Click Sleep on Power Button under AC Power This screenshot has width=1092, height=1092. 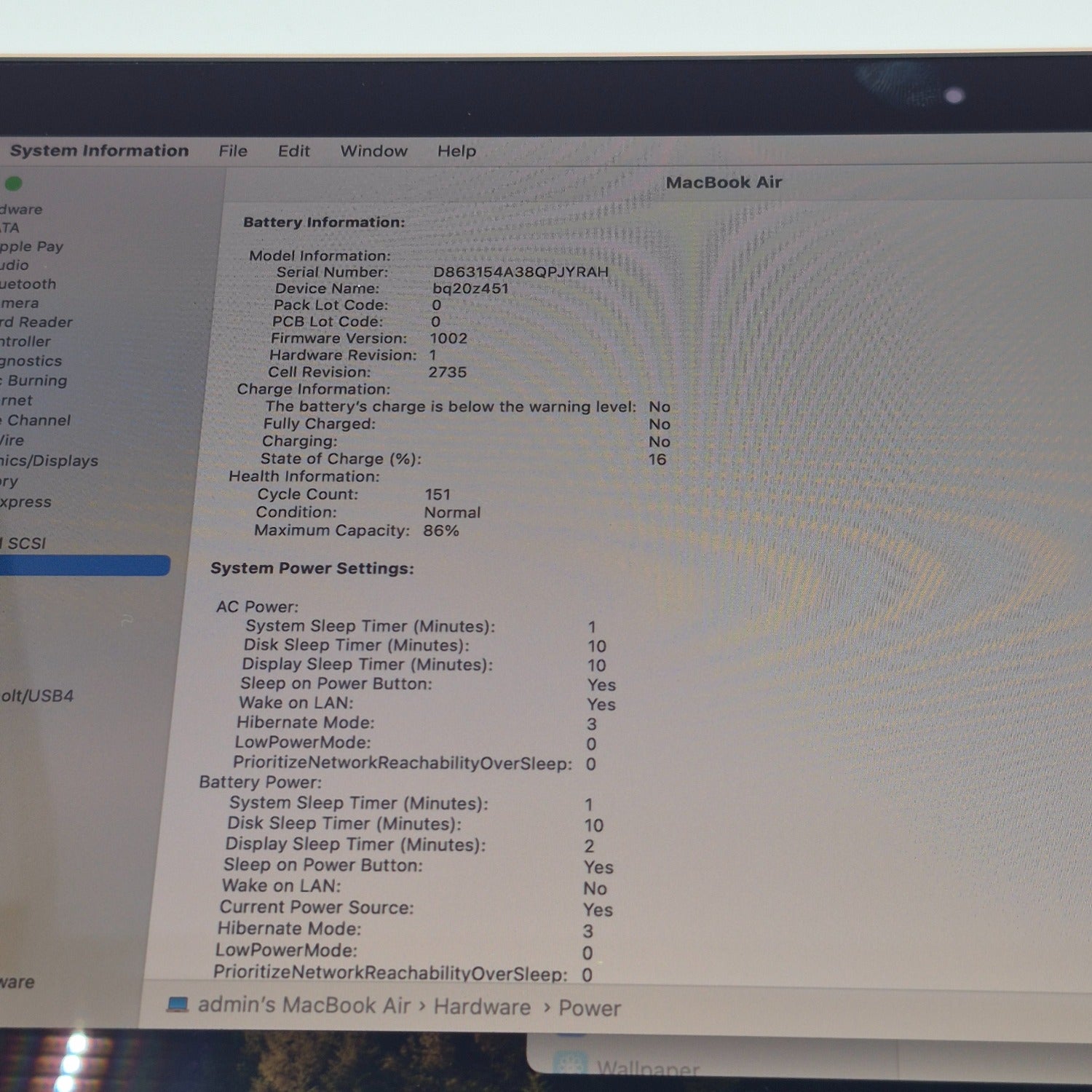pos(336,684)
